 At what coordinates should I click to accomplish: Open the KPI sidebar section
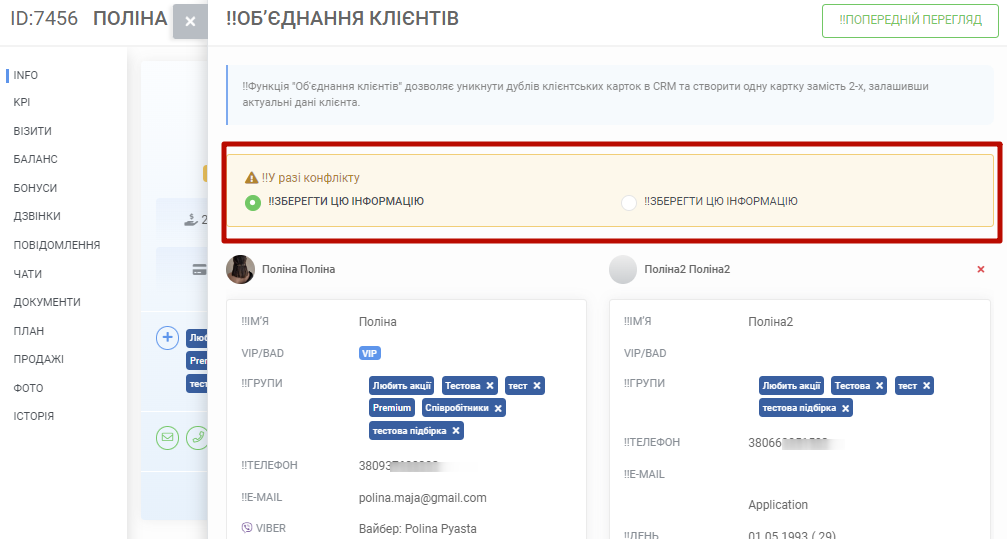(x=22, y=102)
